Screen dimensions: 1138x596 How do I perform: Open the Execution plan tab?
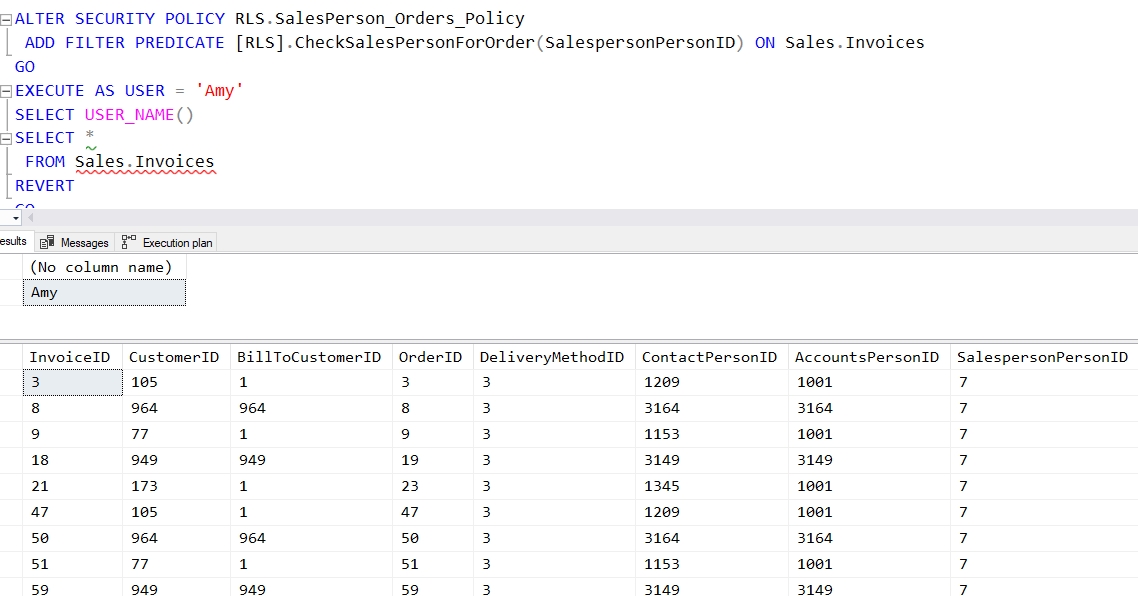167,242
